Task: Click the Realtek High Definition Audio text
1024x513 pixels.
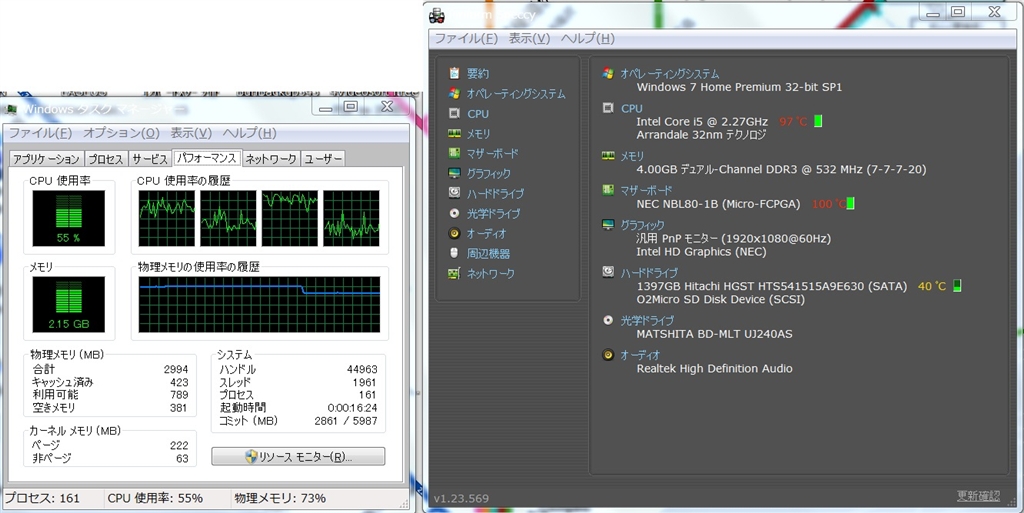Action: [714, 369]
